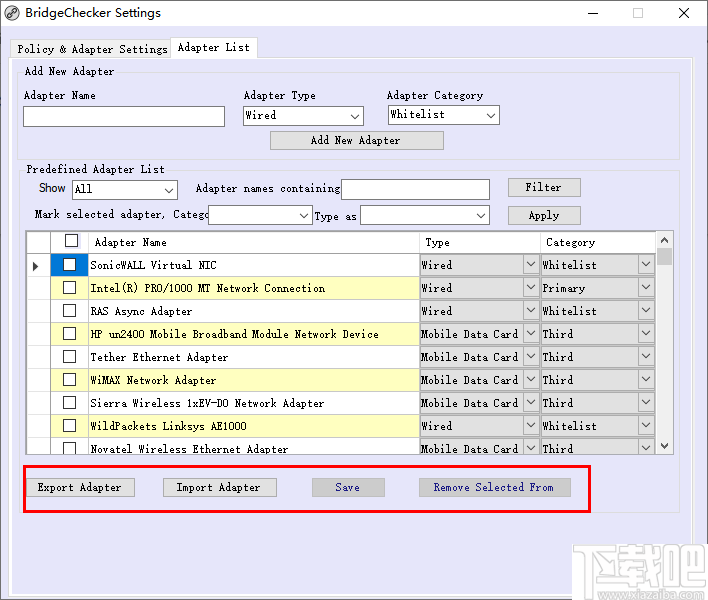The image size is (708, 600).
Task: Toggle the select-all checkbox in table header
Action: (71, 241)
